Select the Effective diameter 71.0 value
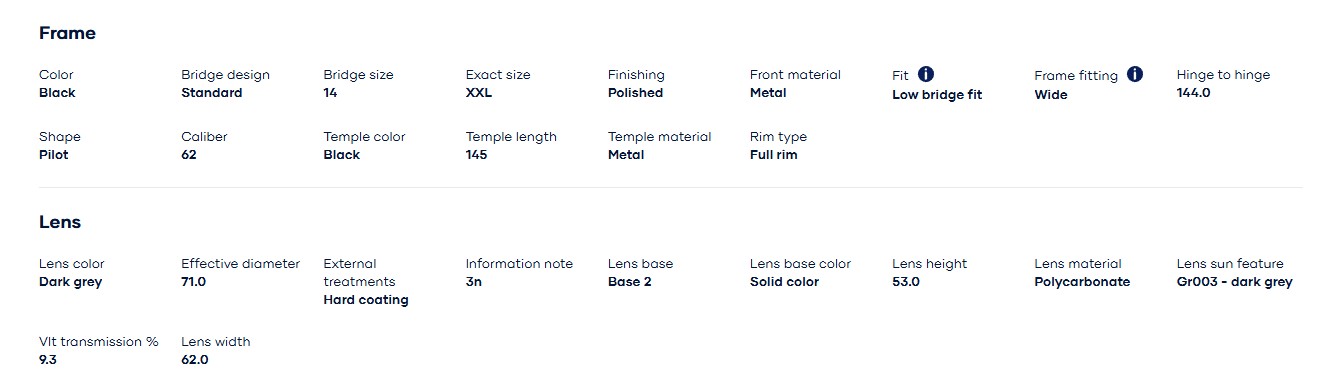 [194, 282]
